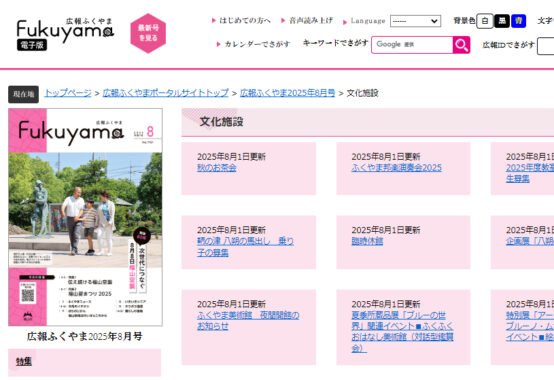Select black 黒 background color
This screenshot has width=554, height=380.
point(502,21)
